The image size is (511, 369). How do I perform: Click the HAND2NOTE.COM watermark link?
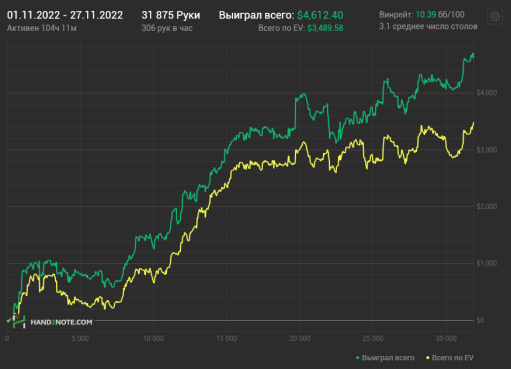61,322
